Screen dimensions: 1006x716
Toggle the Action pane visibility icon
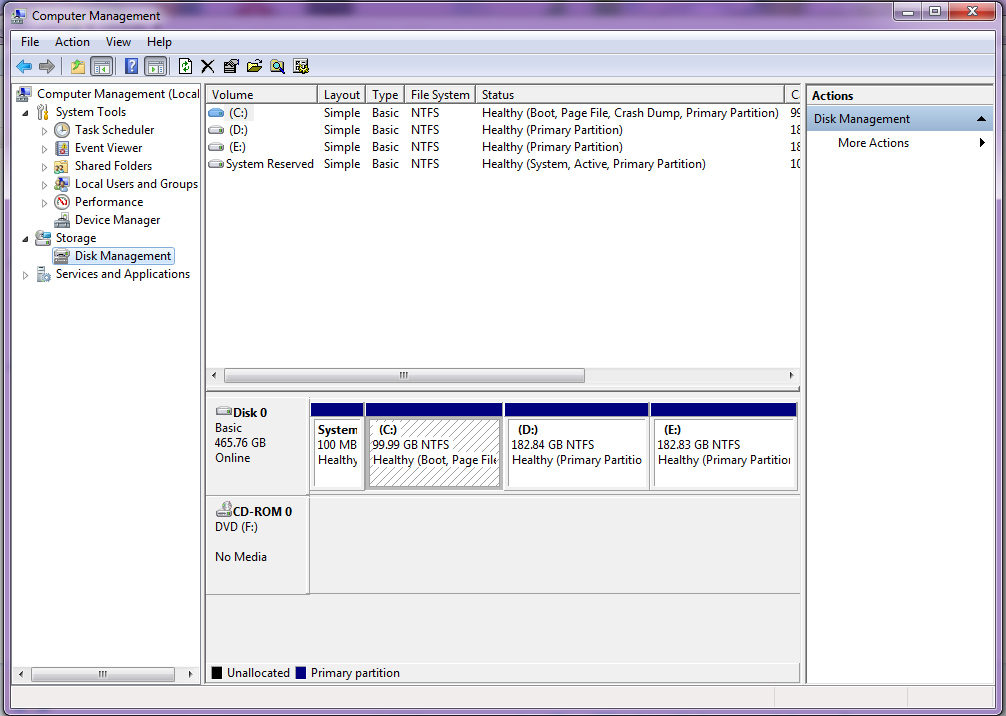[x=155, y=66]
